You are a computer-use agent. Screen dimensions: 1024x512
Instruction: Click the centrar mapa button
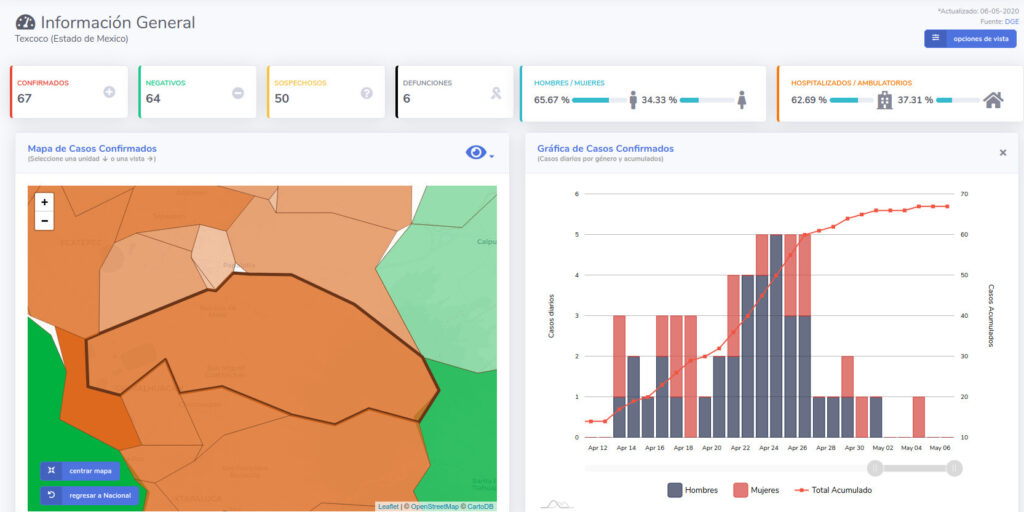80,470
